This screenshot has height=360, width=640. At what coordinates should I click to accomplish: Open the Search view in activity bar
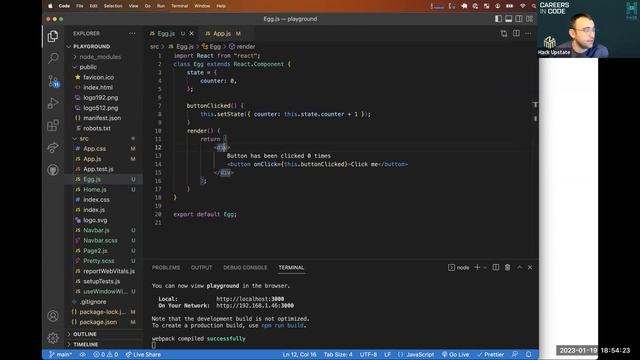coord(53,58)
